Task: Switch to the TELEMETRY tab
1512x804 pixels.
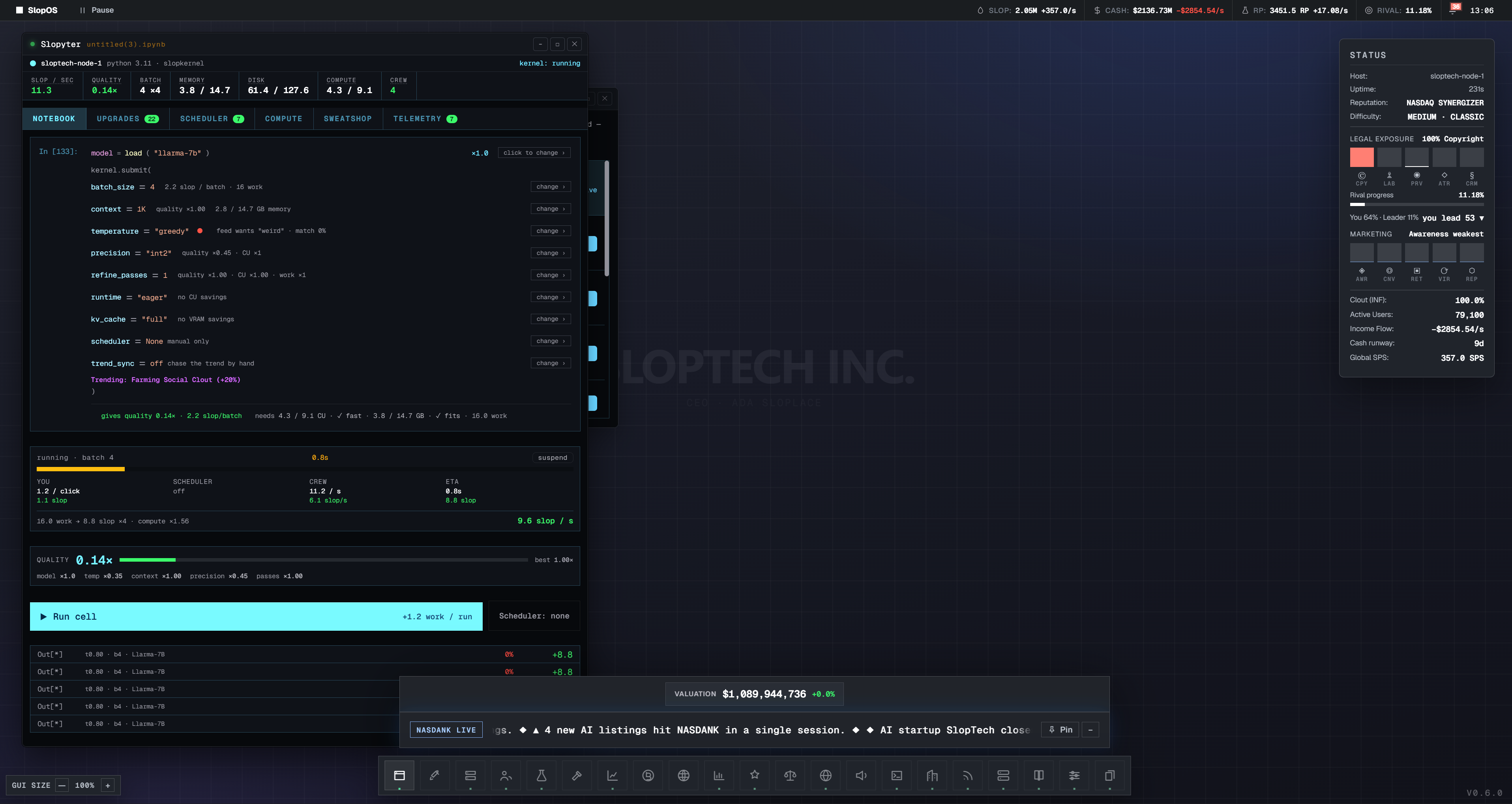Action: click(x=425, y=118)
